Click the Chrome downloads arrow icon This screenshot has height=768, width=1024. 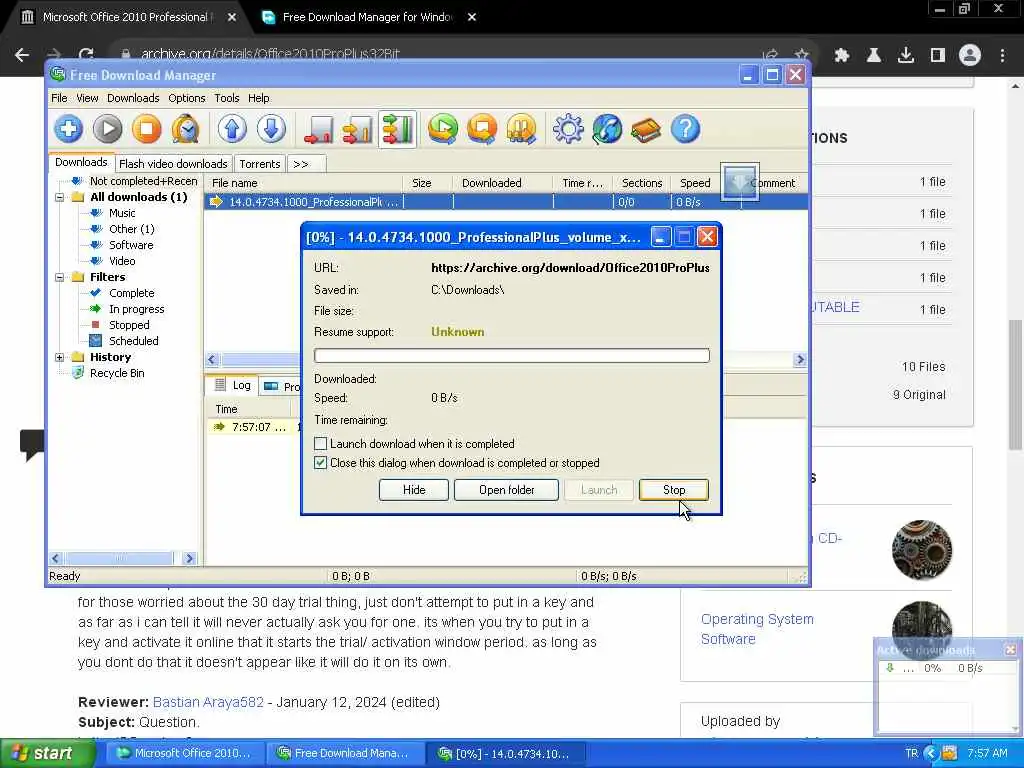coord(906,55)
